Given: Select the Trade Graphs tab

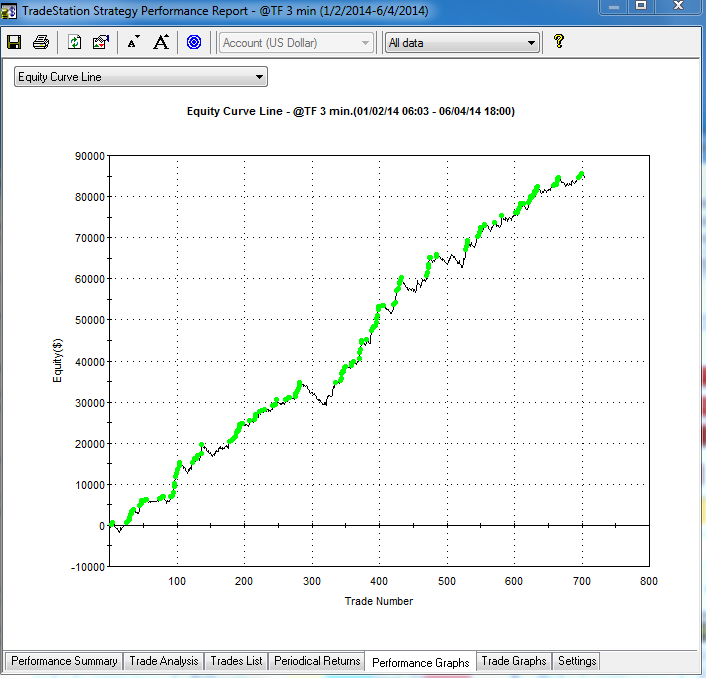Looking at the screenshot, I should [x=514, y=661].
